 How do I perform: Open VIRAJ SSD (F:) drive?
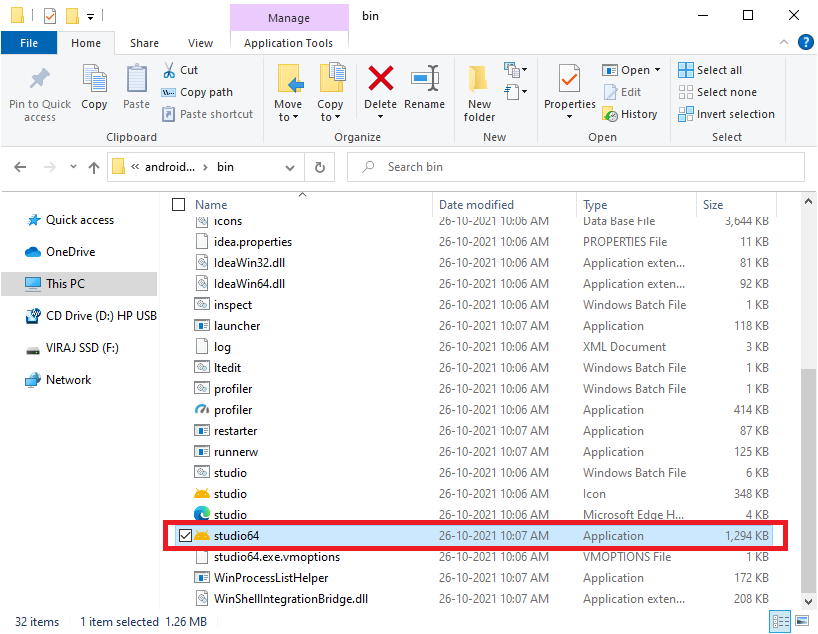[73, 348]
